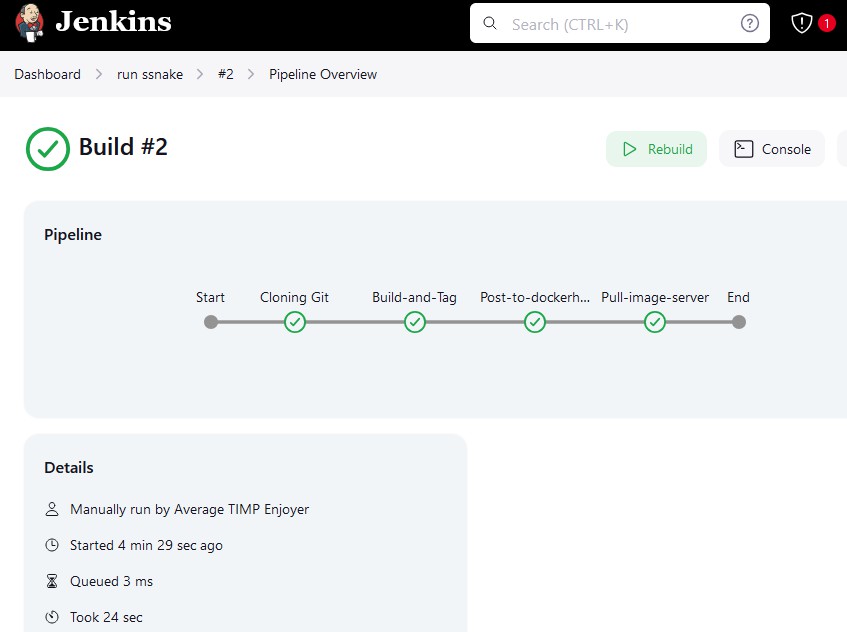Open the search help question-mark icon
The width and height of the screenshot is (847, 632).
pos(749,23)
